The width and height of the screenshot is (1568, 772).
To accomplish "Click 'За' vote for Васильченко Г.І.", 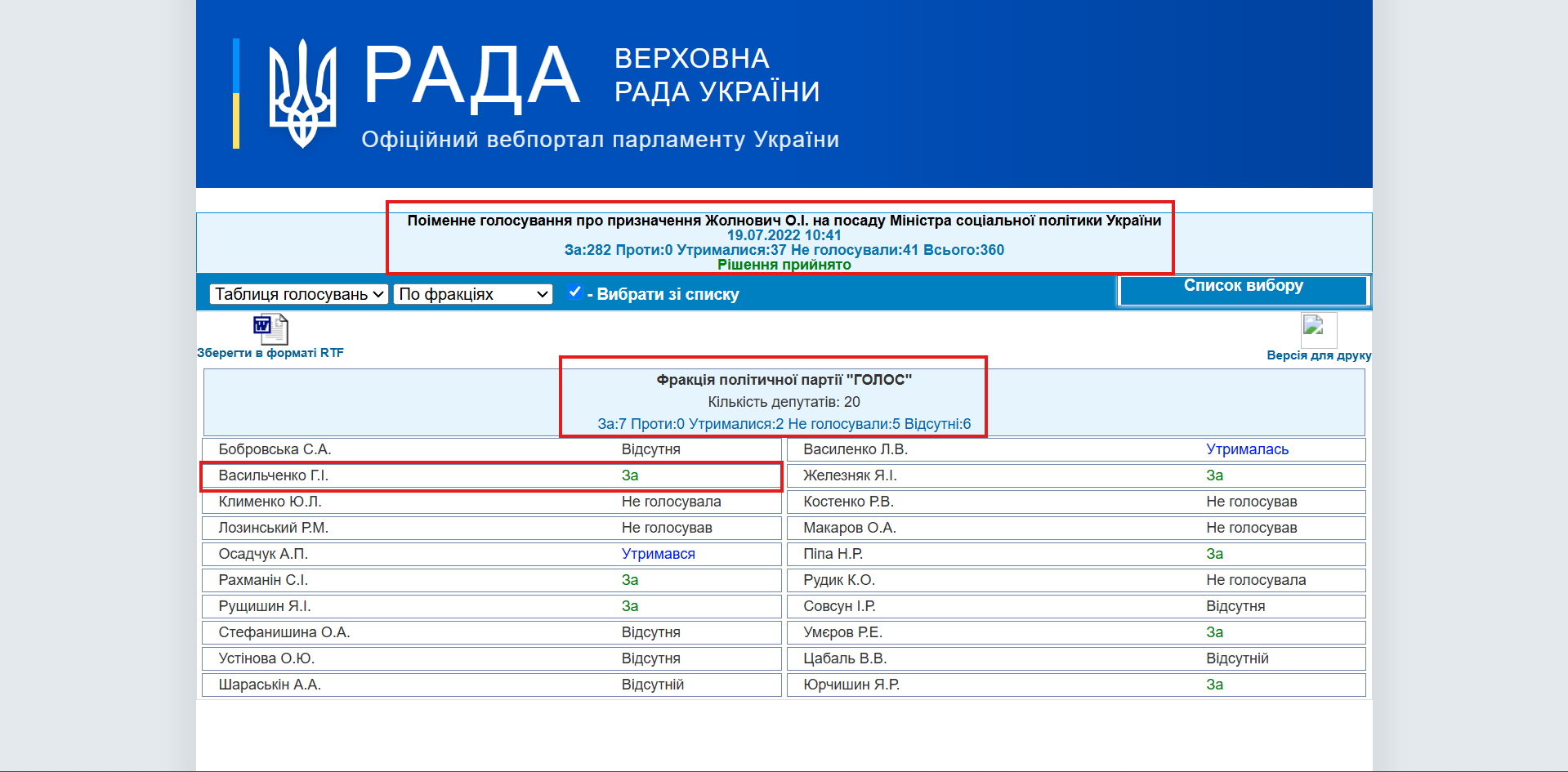I will (630, 475).
